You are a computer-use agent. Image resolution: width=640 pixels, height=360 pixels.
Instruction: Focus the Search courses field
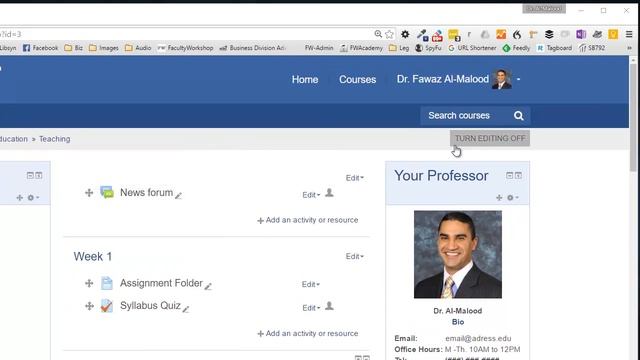pos(465,116)
